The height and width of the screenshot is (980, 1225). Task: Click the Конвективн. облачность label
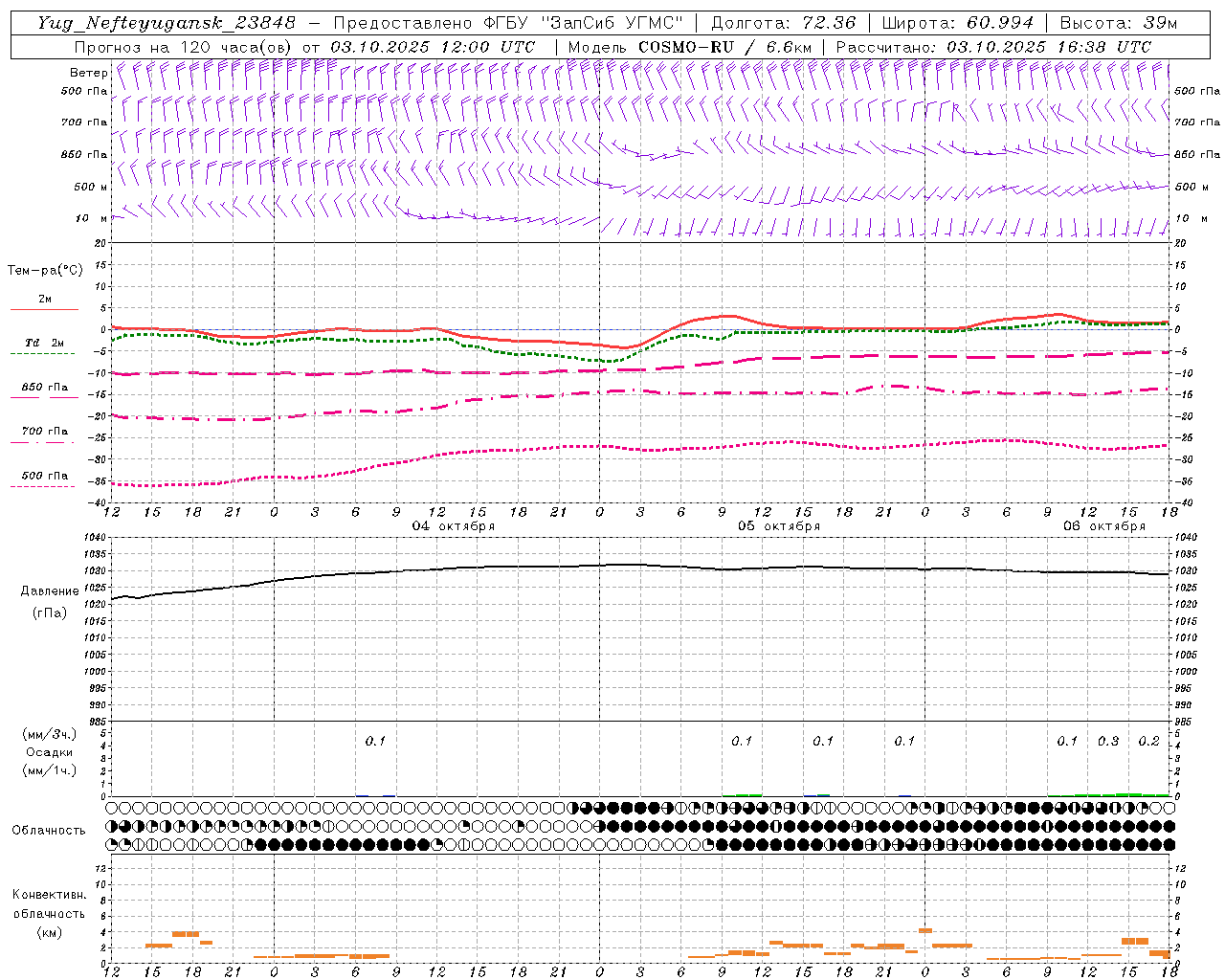pos(50,913)
